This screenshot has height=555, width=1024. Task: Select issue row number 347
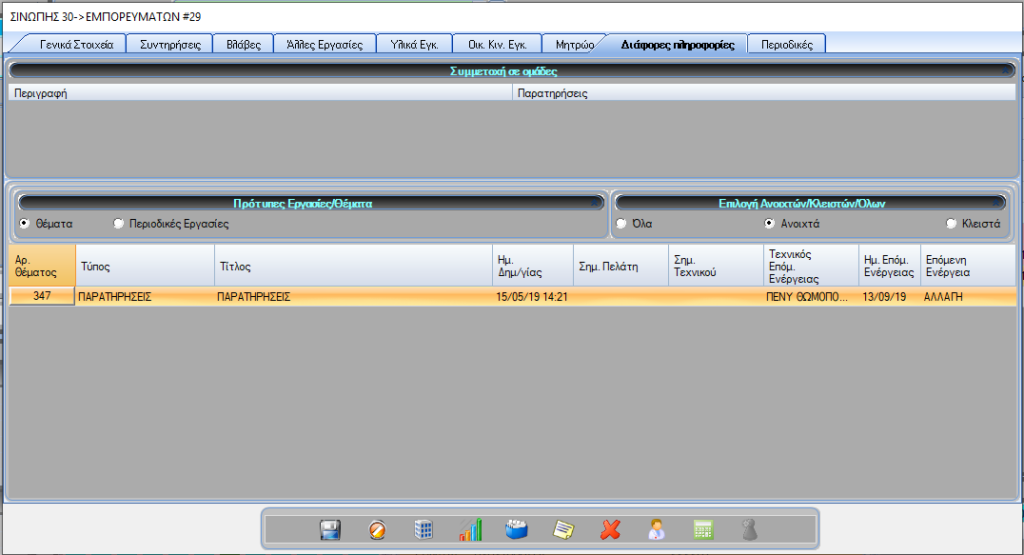[42, 297]
